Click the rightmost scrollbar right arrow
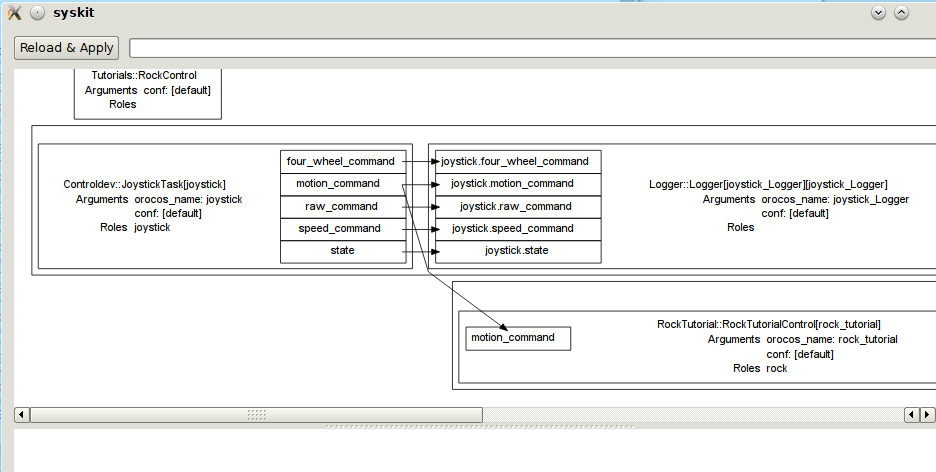 pos(927,414)
